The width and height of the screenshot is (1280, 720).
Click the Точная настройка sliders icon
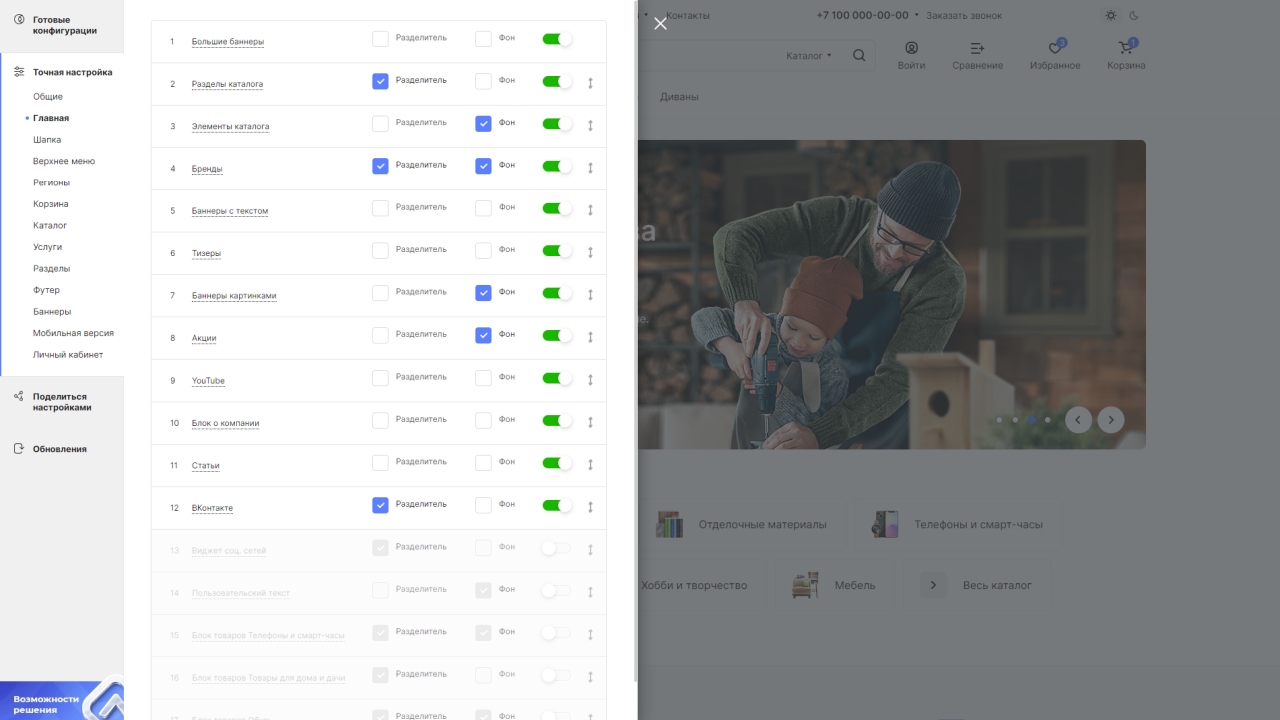[x=19, y=72]
